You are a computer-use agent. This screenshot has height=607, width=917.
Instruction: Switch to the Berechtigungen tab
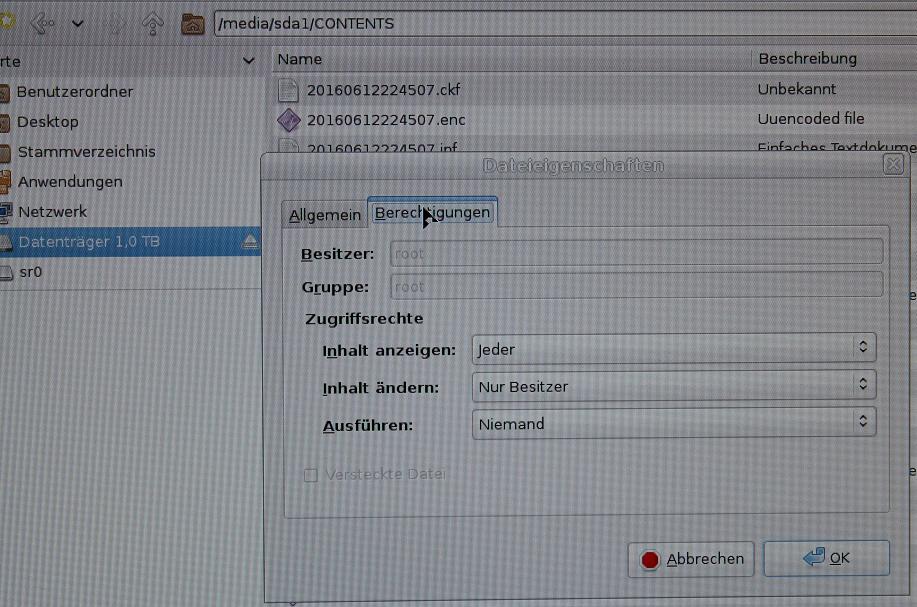pyautogui.click(x=432, y=212)
